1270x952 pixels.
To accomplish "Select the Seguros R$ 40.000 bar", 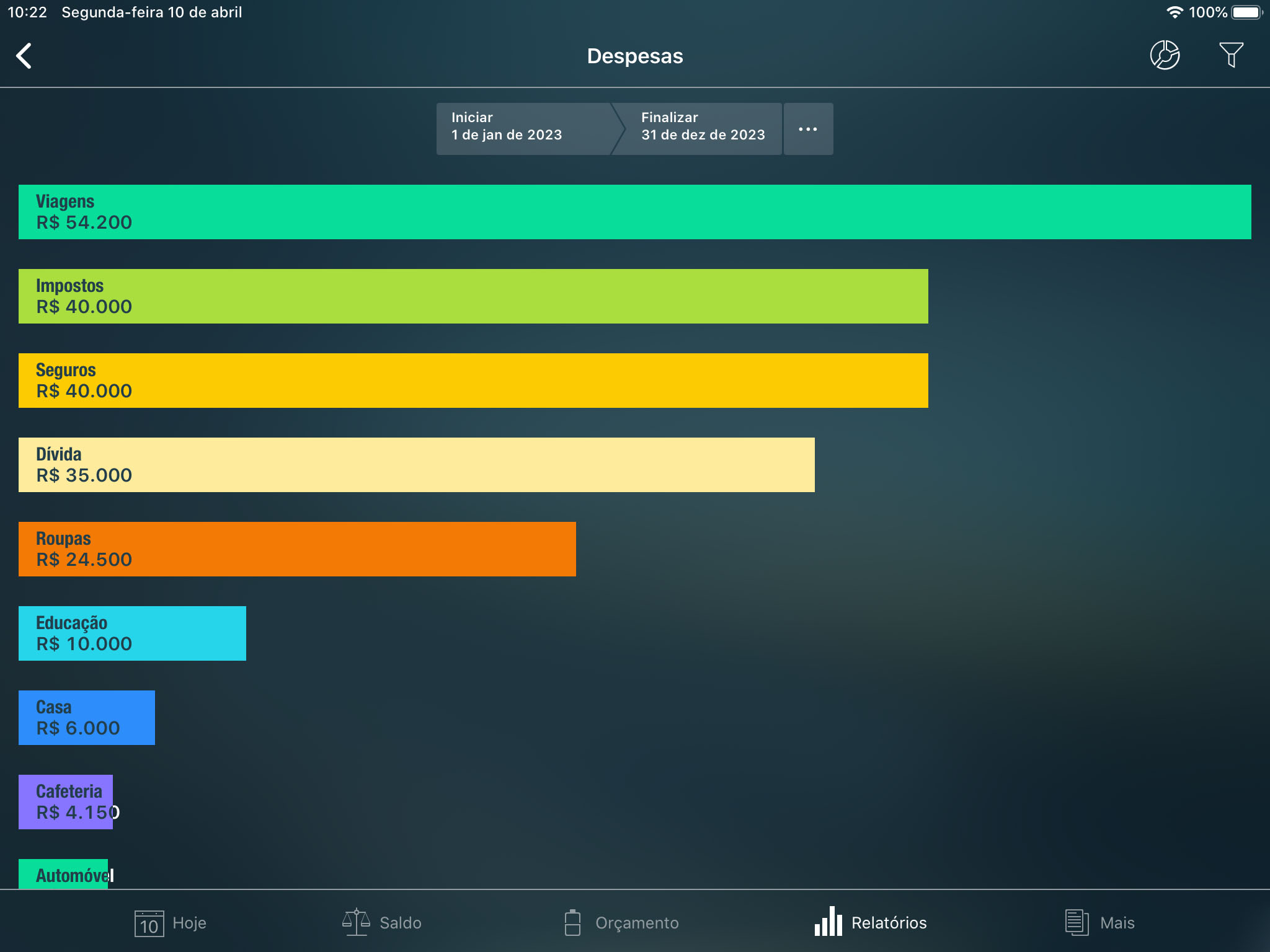I will pos(473,381).
